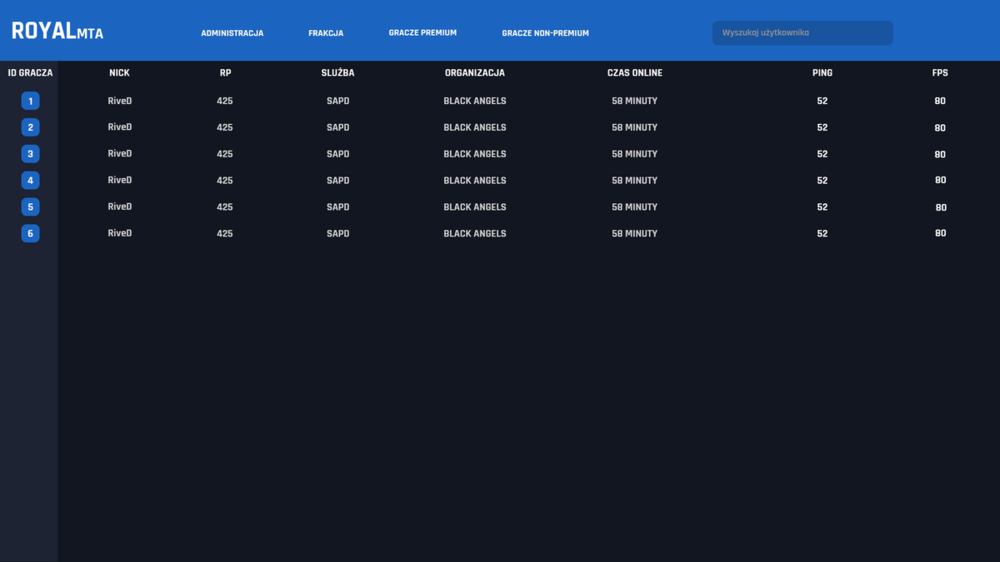Select the player ID 4 badge
1000x562 pixels.
(x=30, y=181)
